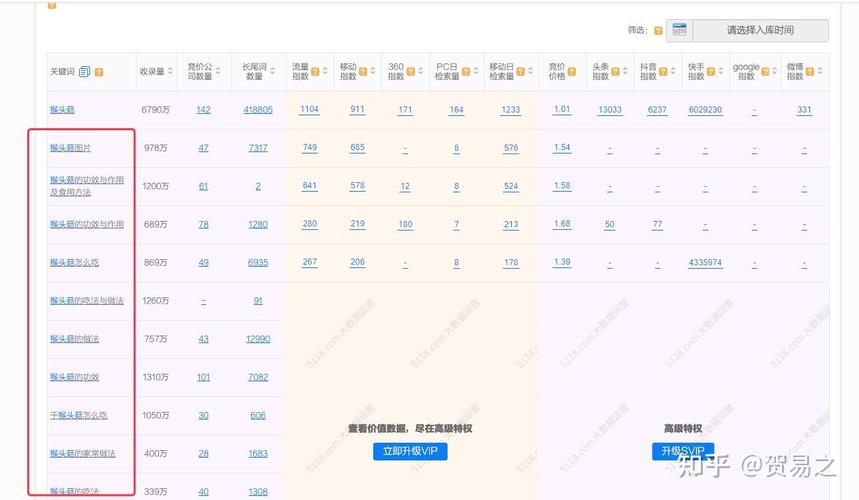
Task: Show help for the 移动指数 column
Action: 363,71
